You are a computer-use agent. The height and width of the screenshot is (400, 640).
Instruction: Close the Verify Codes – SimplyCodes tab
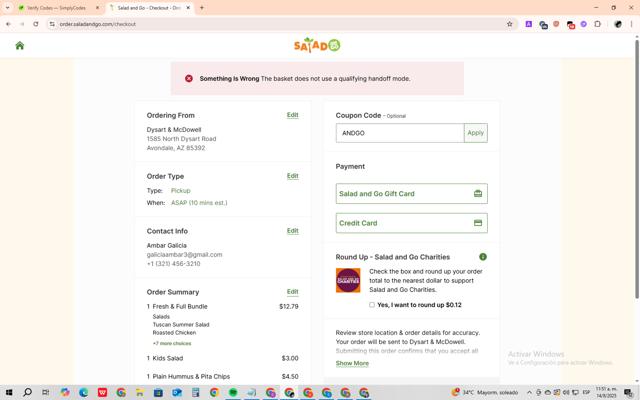pos(97,8)
